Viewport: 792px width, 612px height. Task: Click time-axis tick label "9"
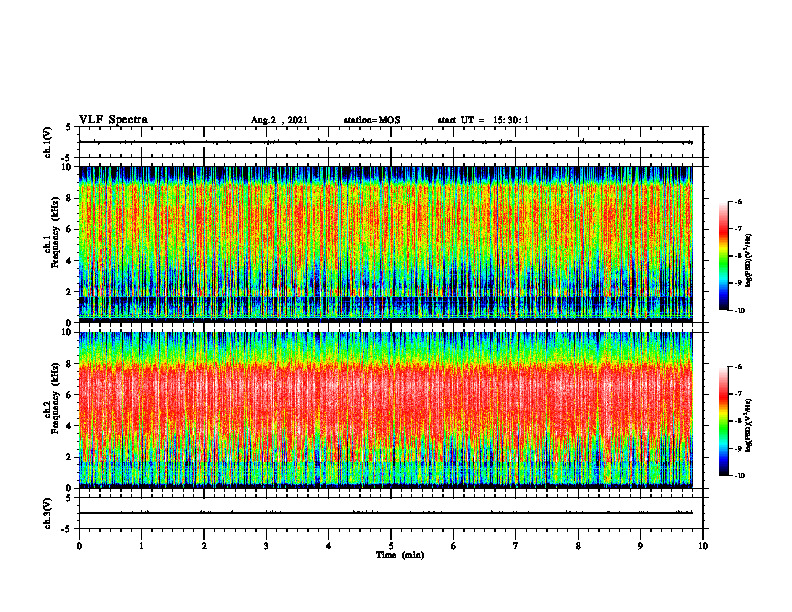coord(640,546)
